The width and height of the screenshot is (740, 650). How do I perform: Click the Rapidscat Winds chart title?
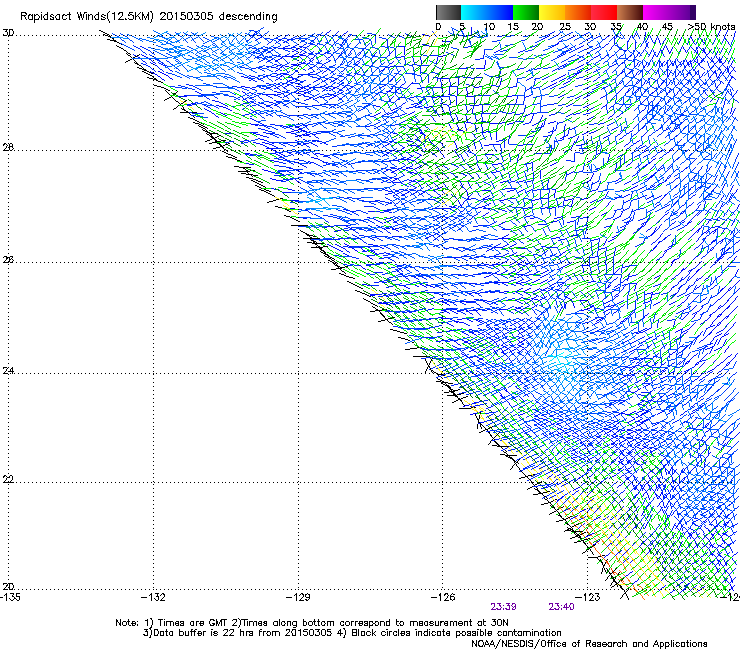[x=149, y=16]
